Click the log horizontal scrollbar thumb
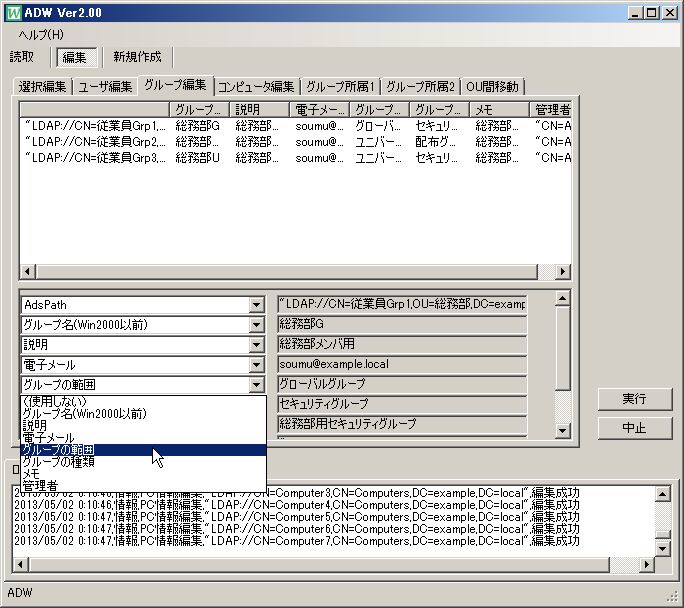 (319, 564)
